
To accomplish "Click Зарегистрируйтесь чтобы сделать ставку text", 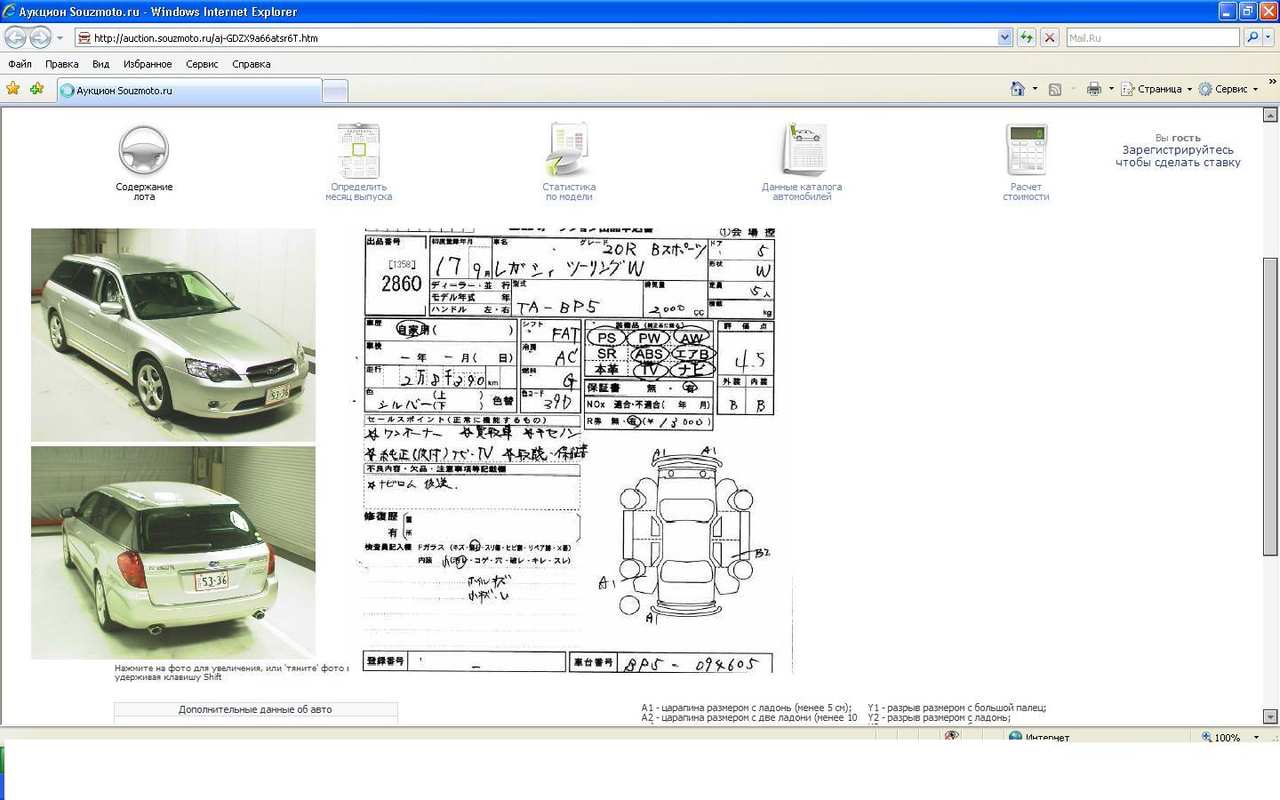I will click(1178, 156).
